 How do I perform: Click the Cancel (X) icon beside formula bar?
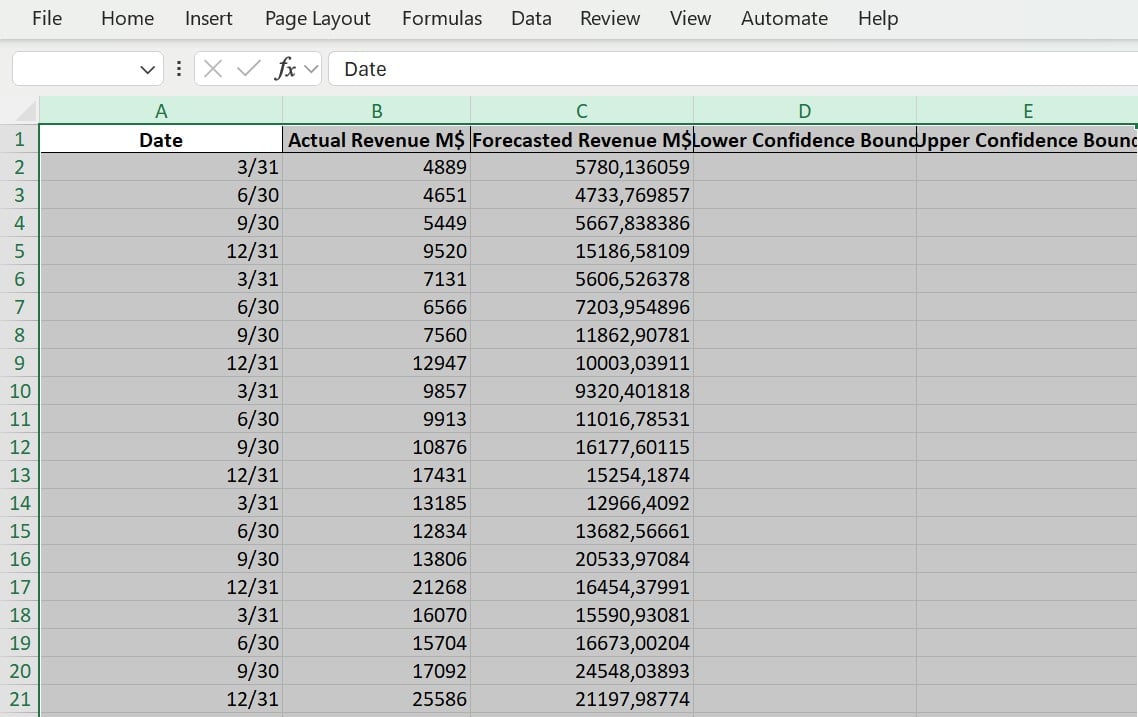(x=212, y=69)
